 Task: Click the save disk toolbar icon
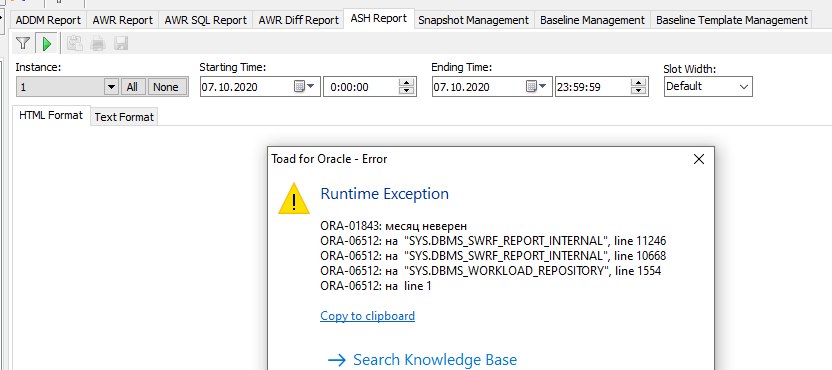(x=121, y=44)
